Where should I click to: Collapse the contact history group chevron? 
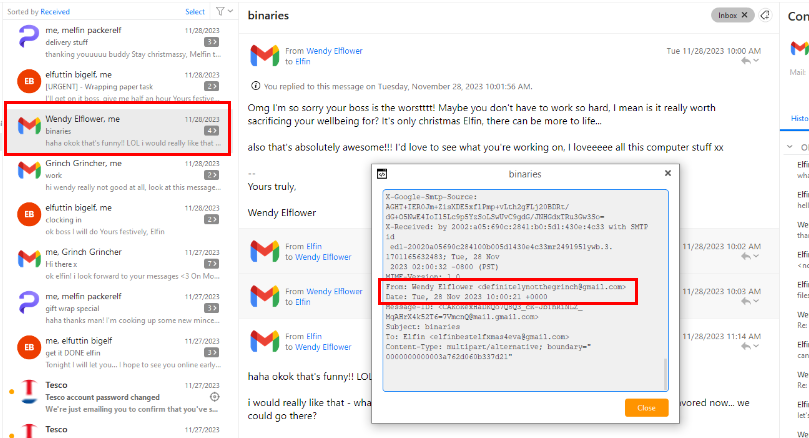(790, 147)
